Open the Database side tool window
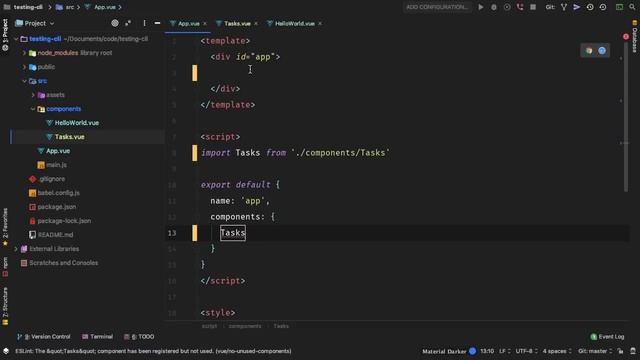Viewport: 640px width, 360px height. [635, 37]
